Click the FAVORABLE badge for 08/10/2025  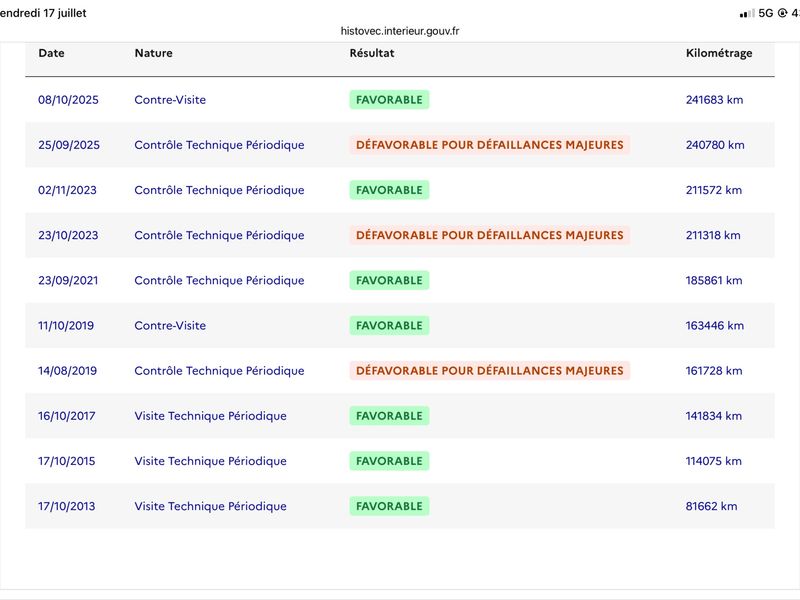pyautogui.click(x=389, y=99)
